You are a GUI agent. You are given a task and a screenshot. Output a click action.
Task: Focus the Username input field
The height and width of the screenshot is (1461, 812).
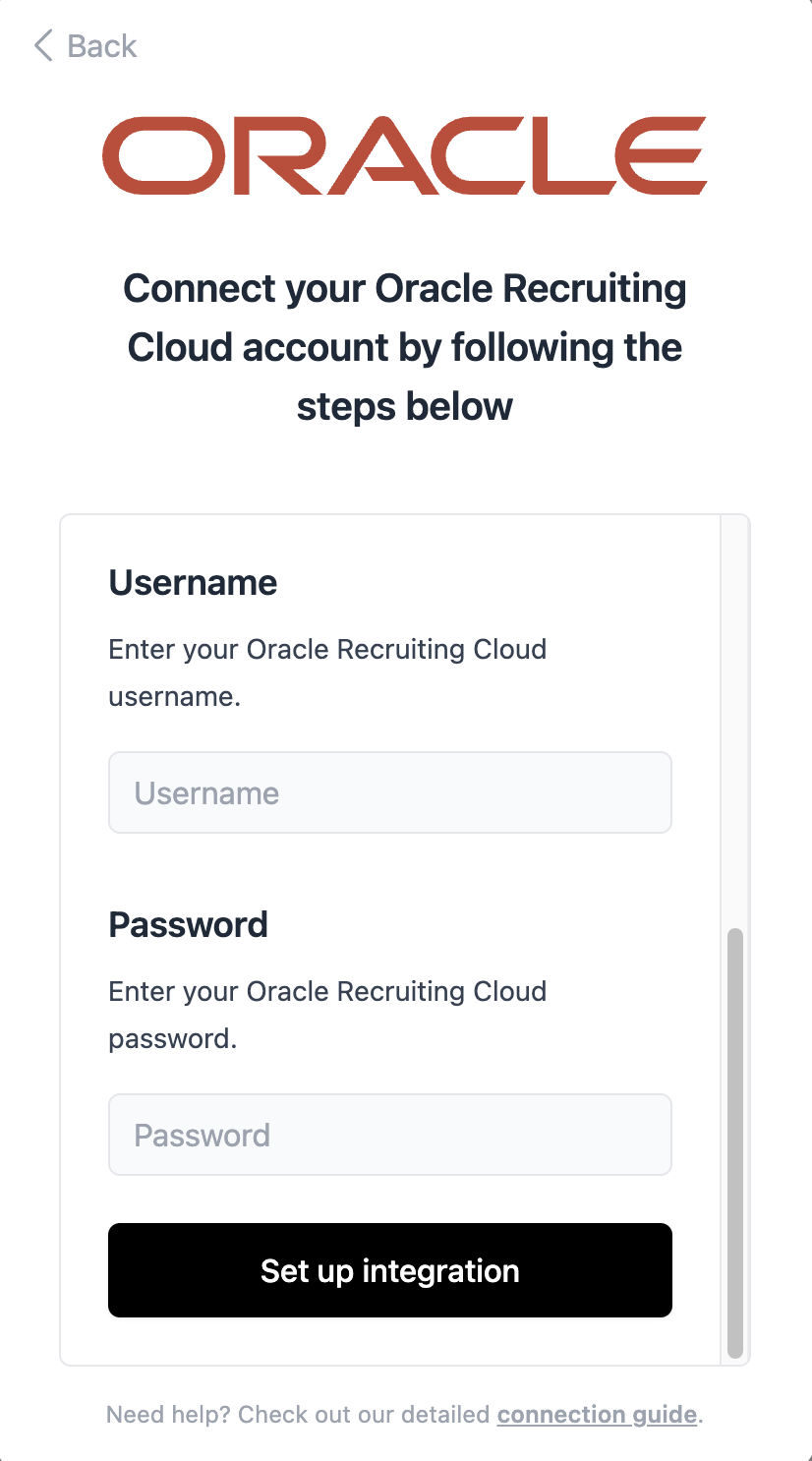coord(389,792)
